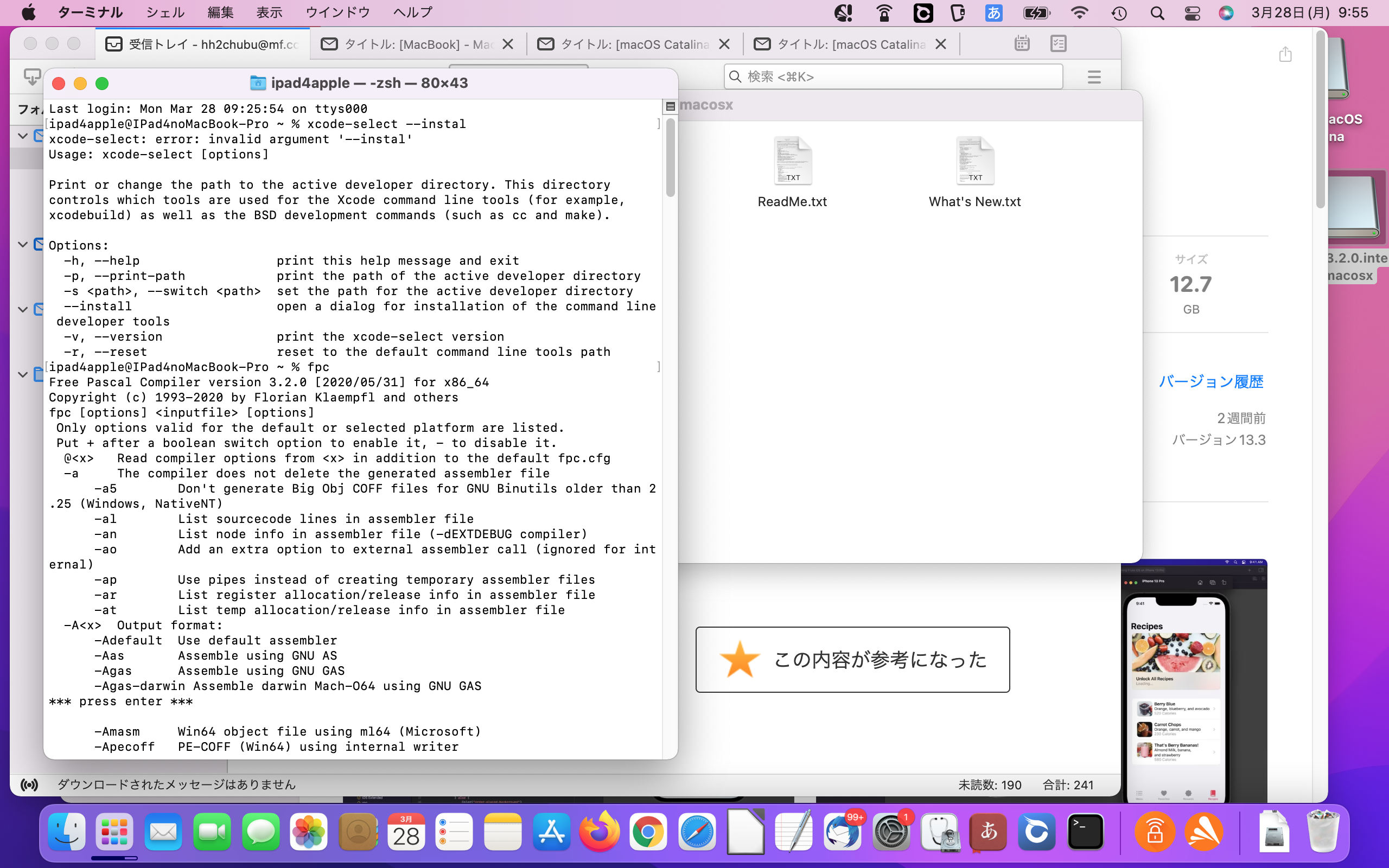The width and height of the screenshot is (1389, 868).
Task: Open Firefox from the Dock
Action: [x=599, y=832]
